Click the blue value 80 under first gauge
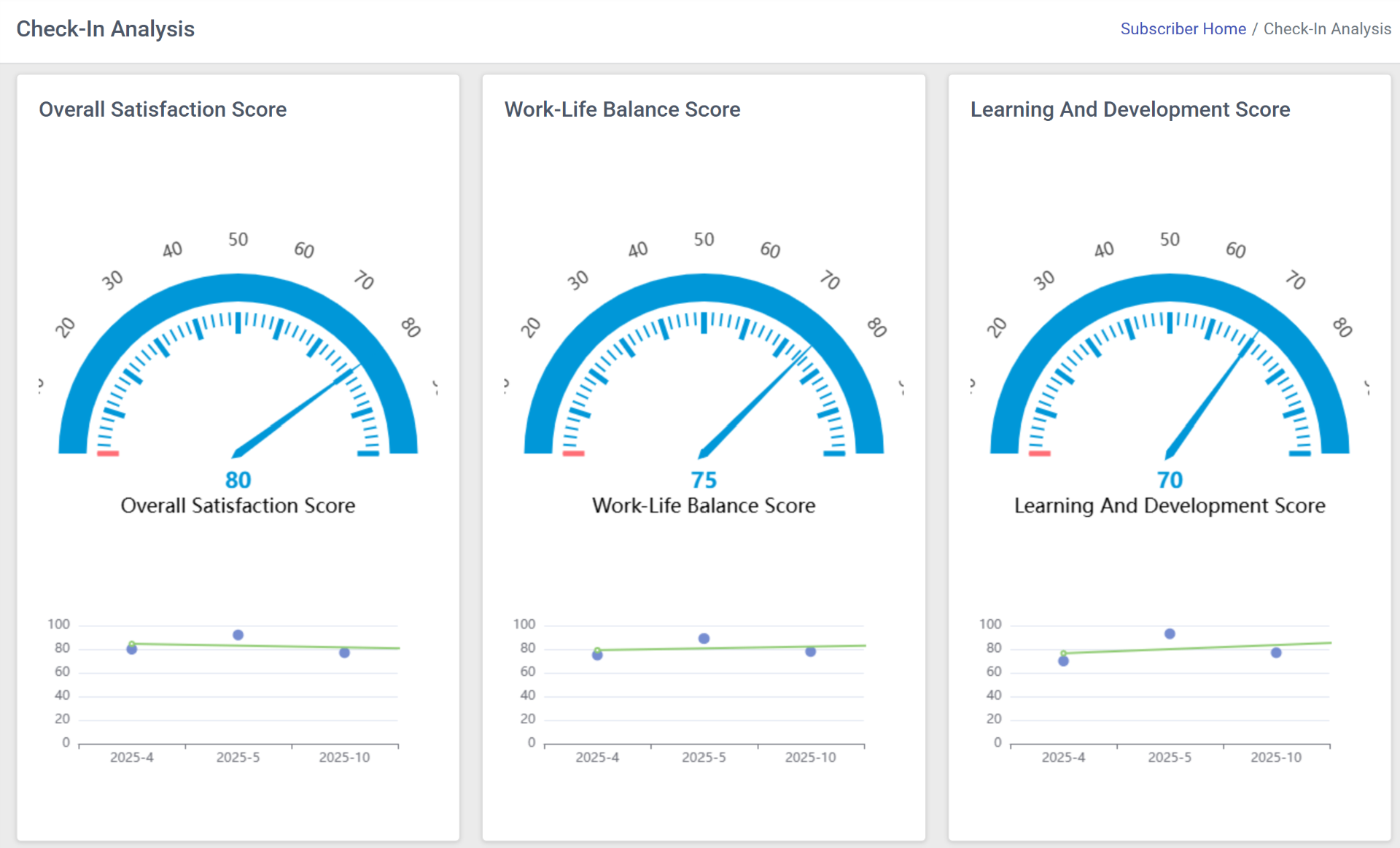The image size is (1400, 848). pyautogui.click(x=238, y=479)
